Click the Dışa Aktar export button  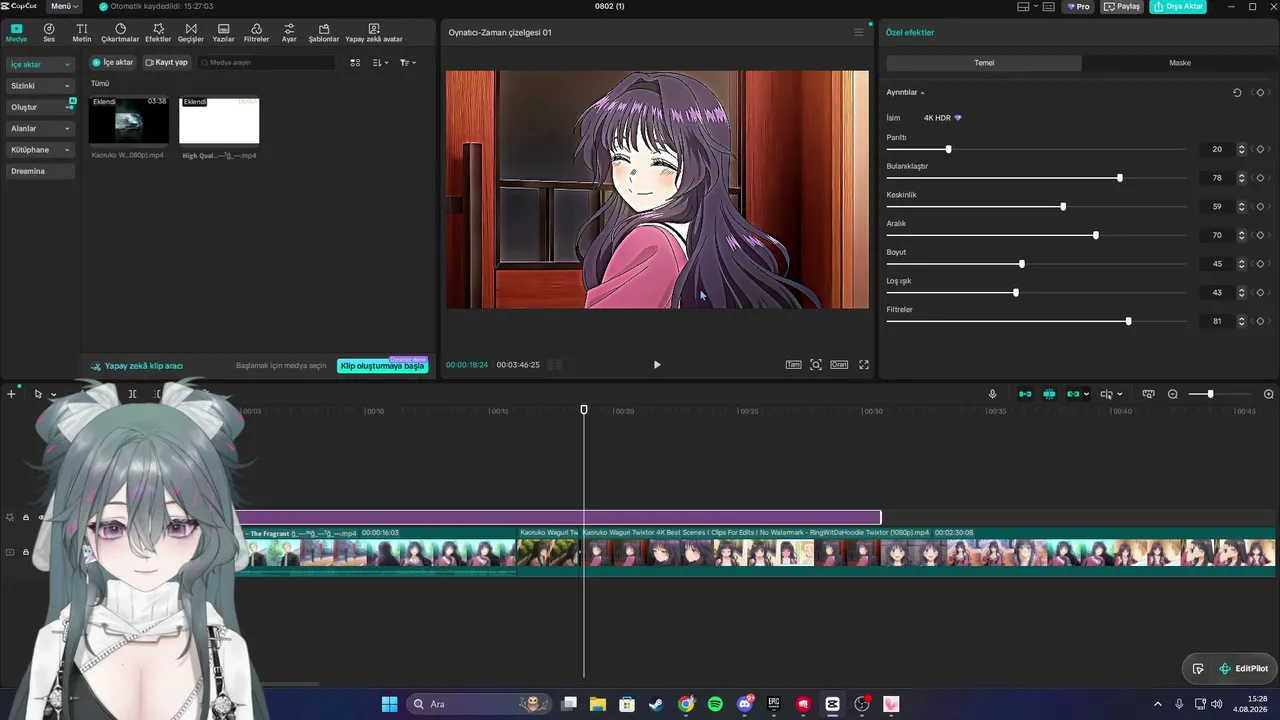pyautogui.click(x=1177, y=6)
